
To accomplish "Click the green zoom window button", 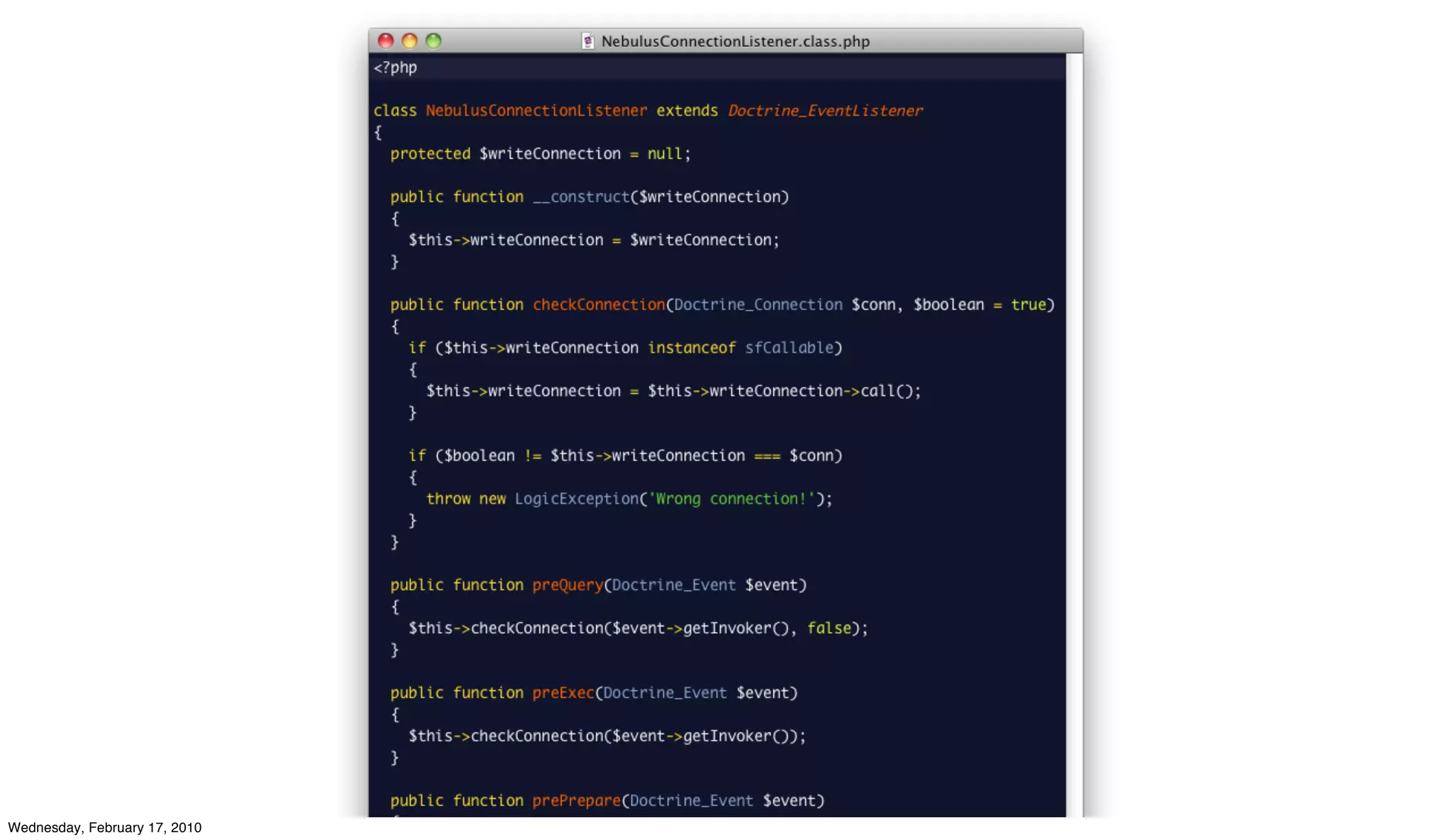I will pos(433,41).
